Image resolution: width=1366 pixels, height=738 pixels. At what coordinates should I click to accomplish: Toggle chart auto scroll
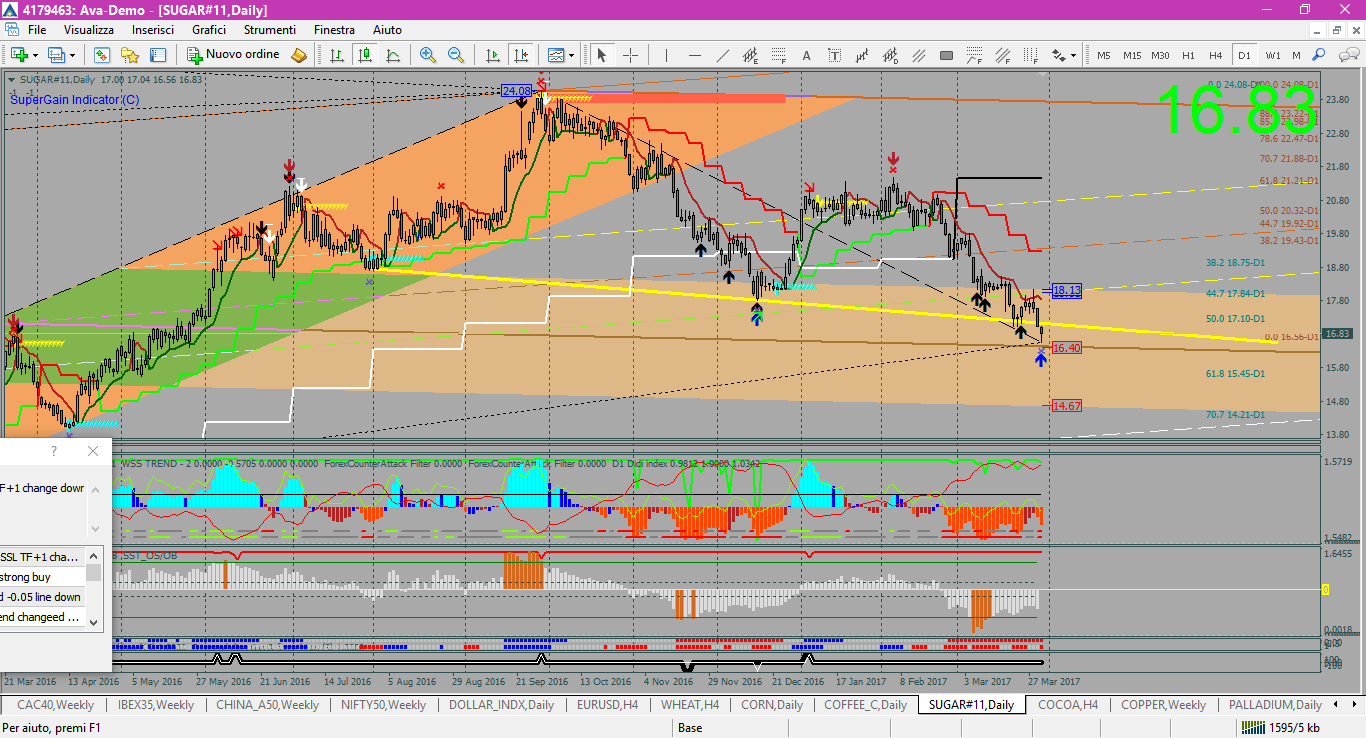pyautogui.click(x=493, y=55)
